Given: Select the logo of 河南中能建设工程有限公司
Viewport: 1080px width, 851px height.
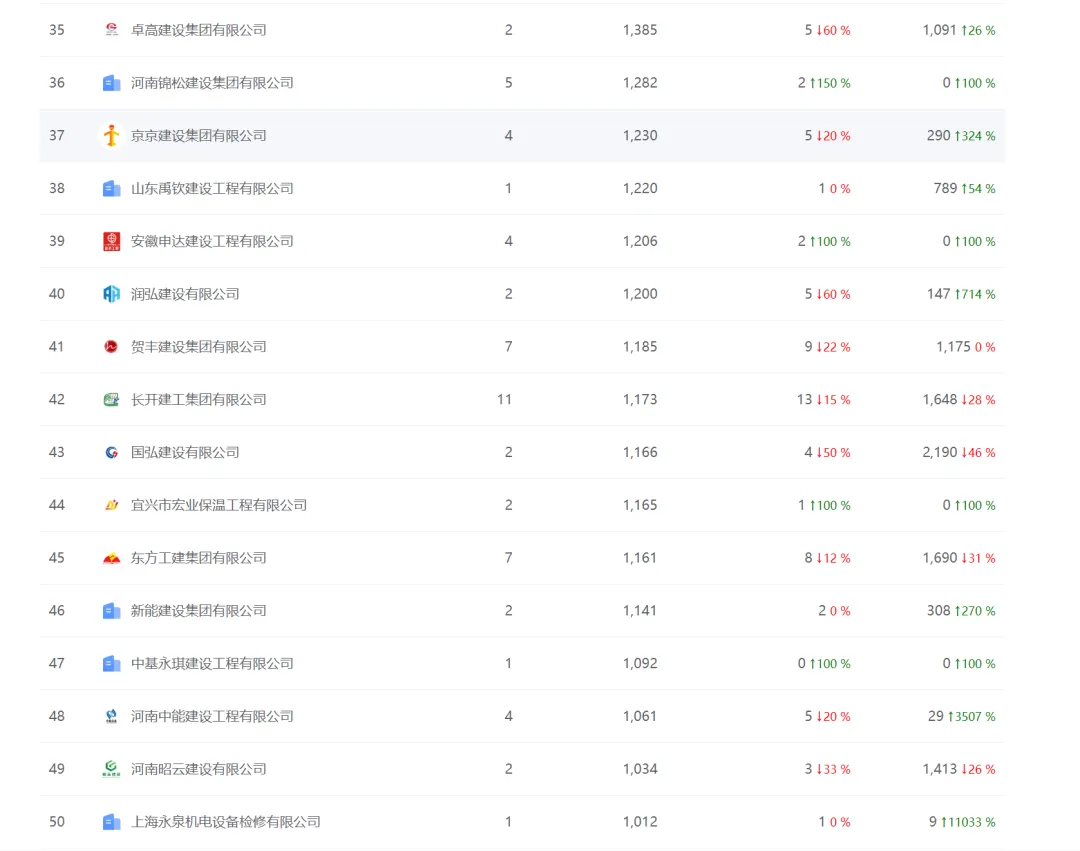Looking at the screenshot, I should [111, 716].
